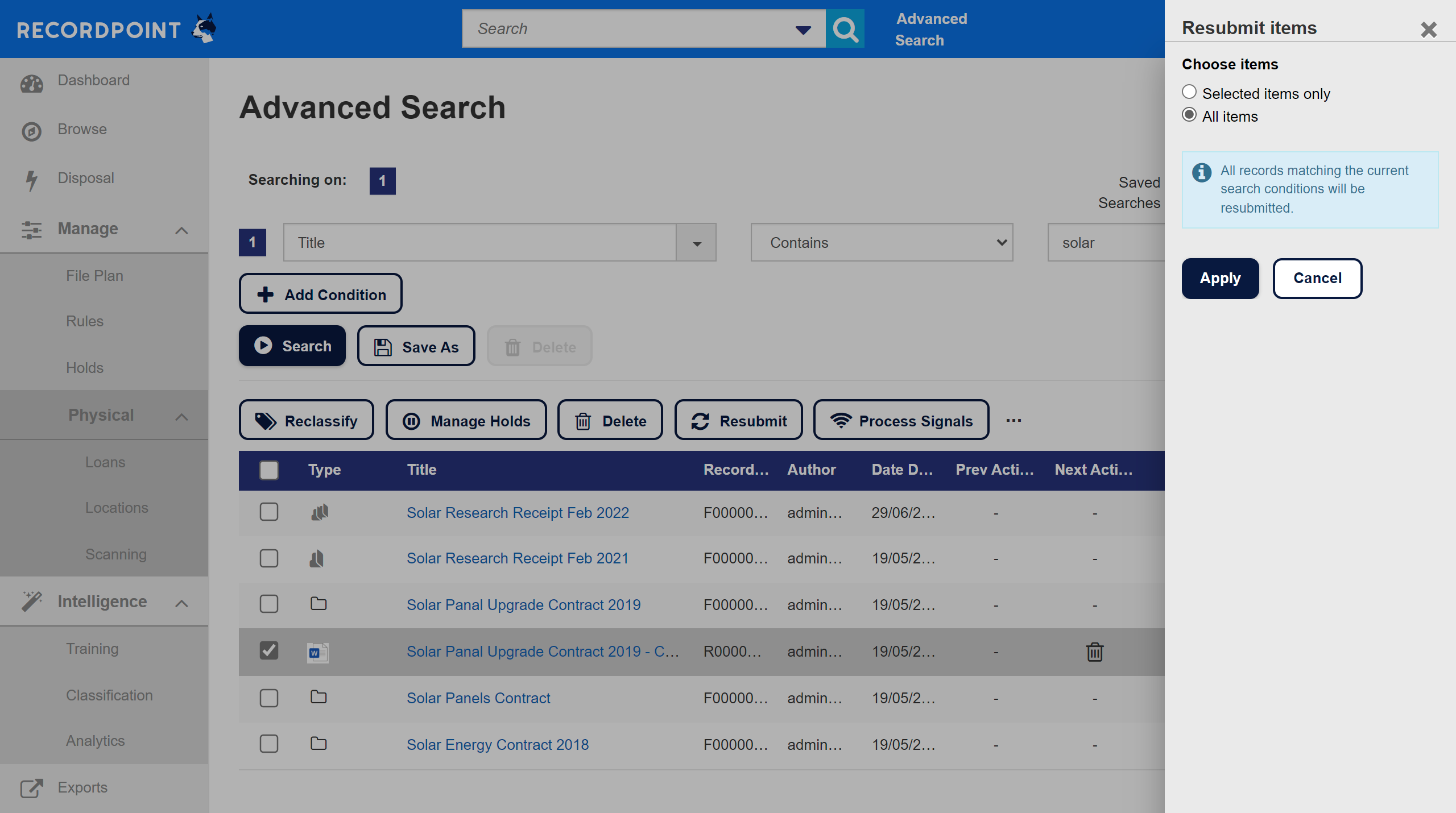Run the Search button with play icon

pyautogui.click(x=292, y=346)
